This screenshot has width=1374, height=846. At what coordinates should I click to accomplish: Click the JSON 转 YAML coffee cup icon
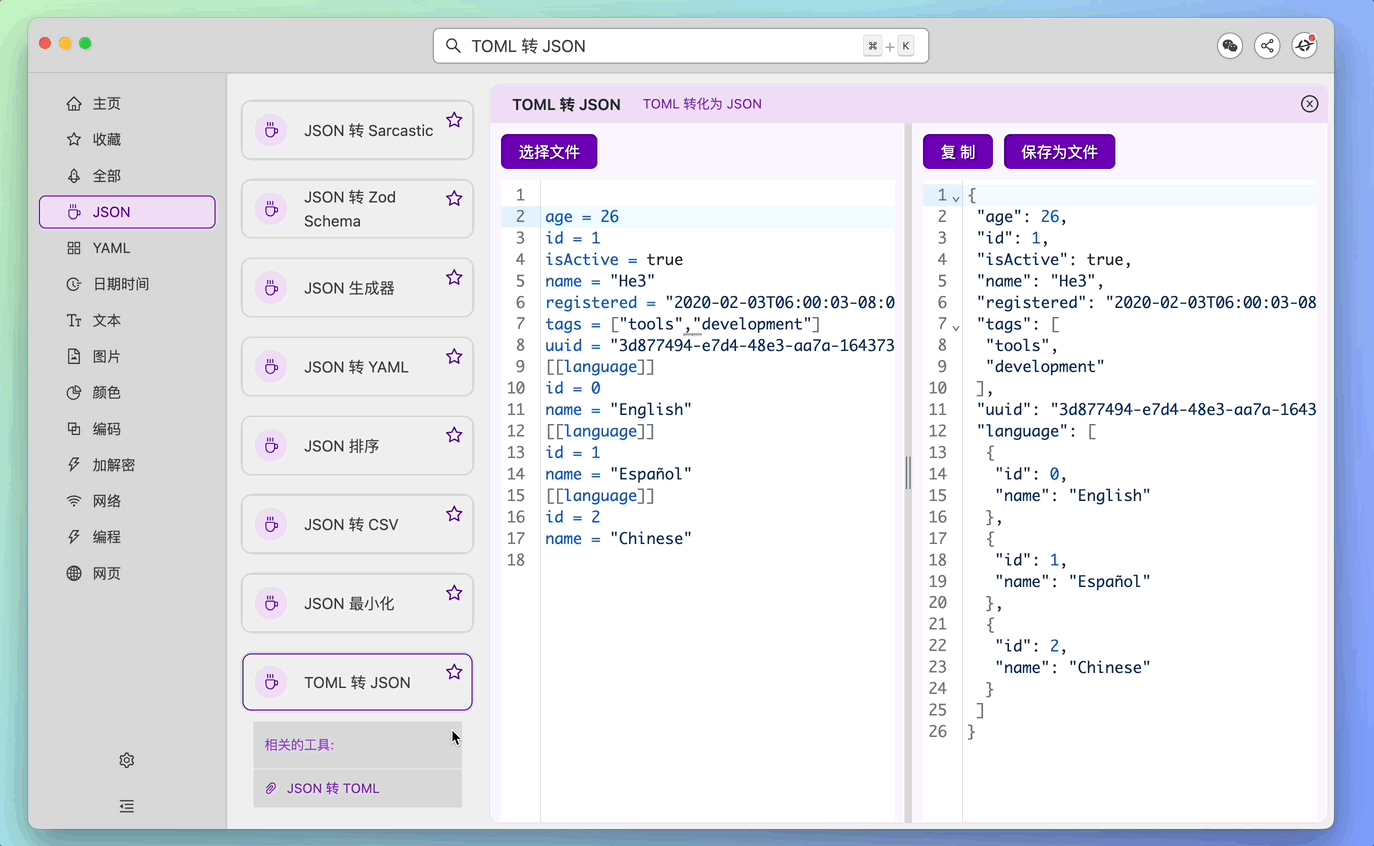[x=271, y=367]
